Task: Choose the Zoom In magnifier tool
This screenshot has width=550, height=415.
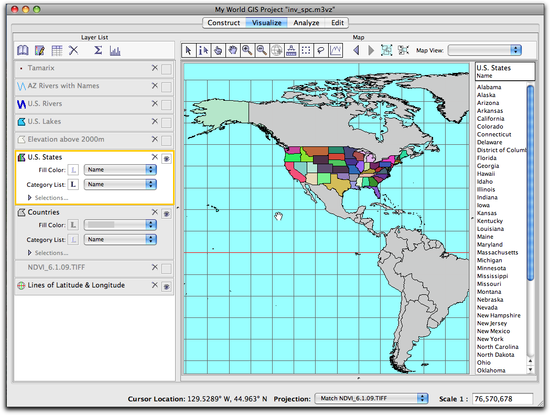Action: click(x=247, y=51)
